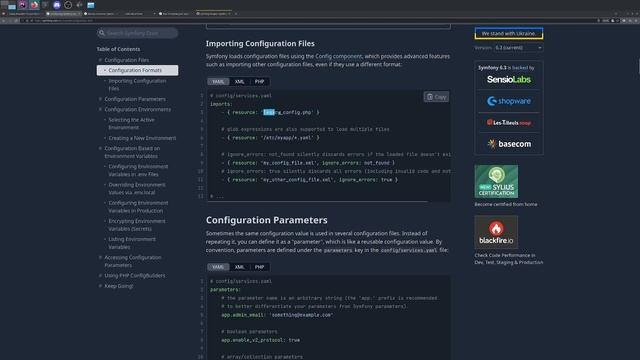Open the round purple Discord-like taskbar icon
The width and height of the screenshot is (640, 360).
point(57,5)
